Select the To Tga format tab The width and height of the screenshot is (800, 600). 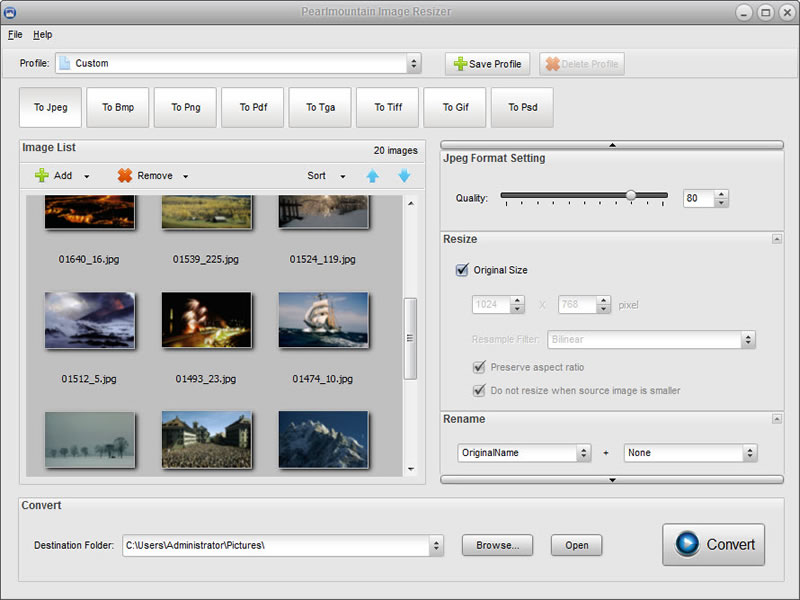(x=320, y=107)
